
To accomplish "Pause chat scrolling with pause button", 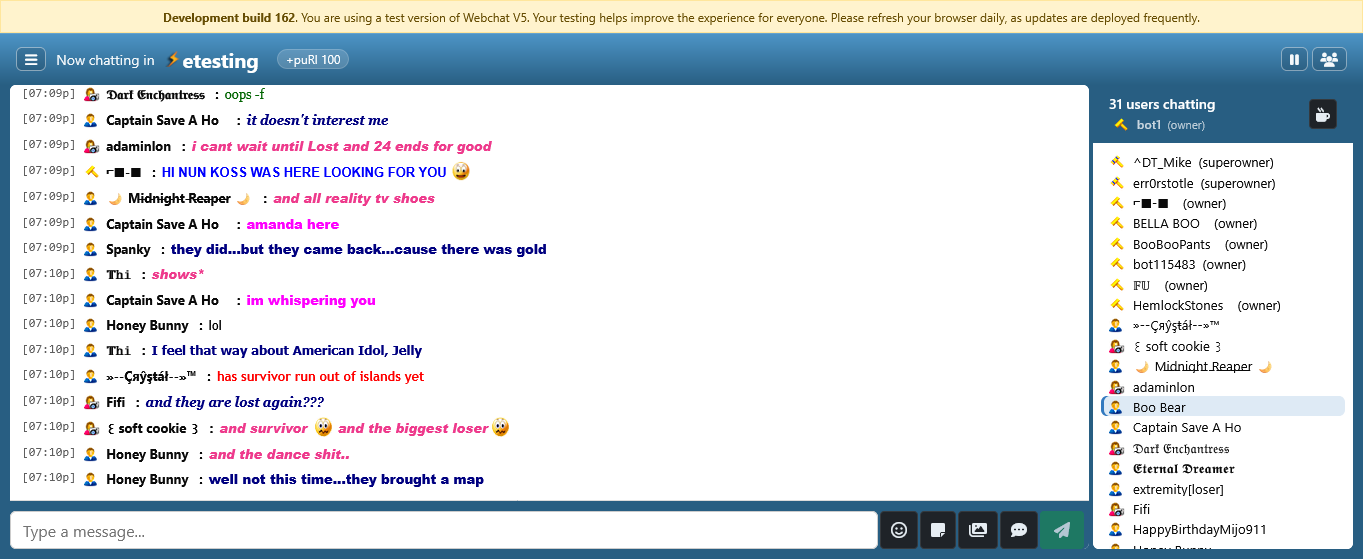I will click(1294, 60).
